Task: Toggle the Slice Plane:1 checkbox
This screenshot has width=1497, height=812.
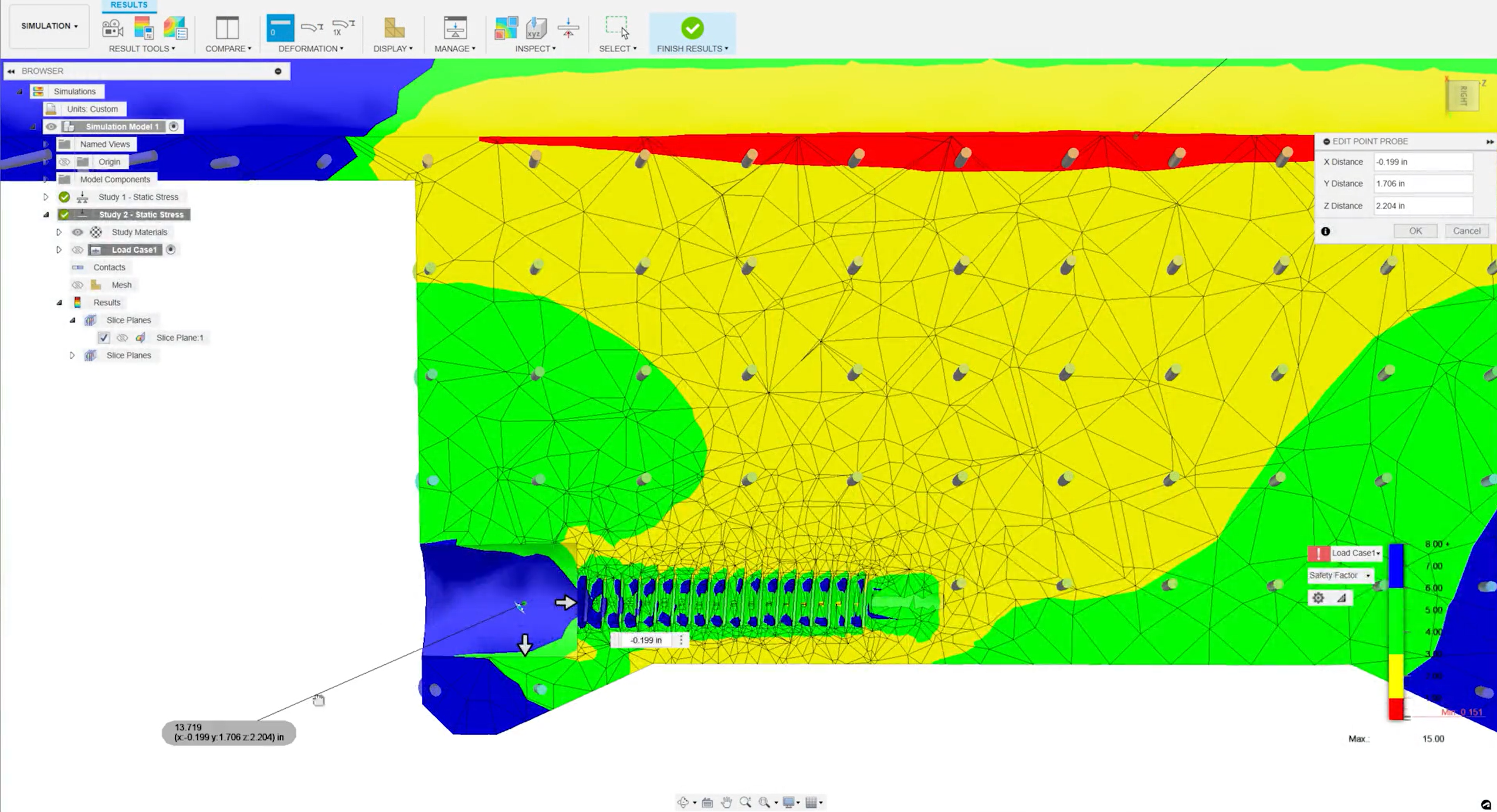Action: (x=104, y=338)
